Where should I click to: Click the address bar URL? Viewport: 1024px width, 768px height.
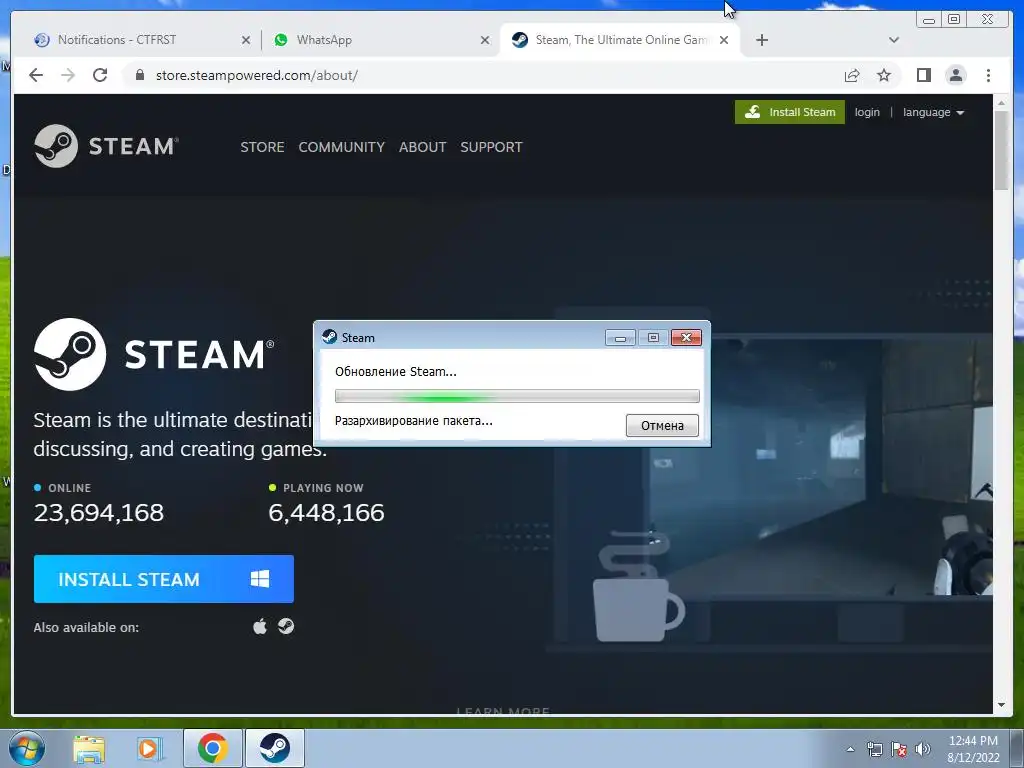click(257, 75)
